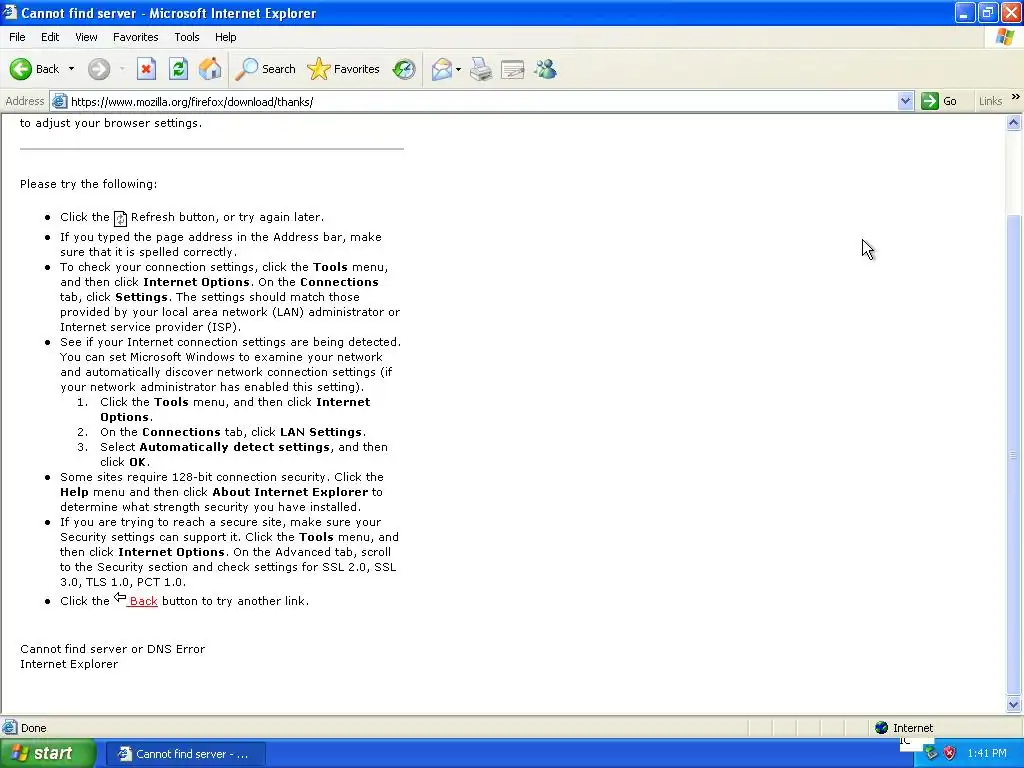Open the Windows Start button
This screenshot has width=1024, height=768.
click(x=47, y=754)
